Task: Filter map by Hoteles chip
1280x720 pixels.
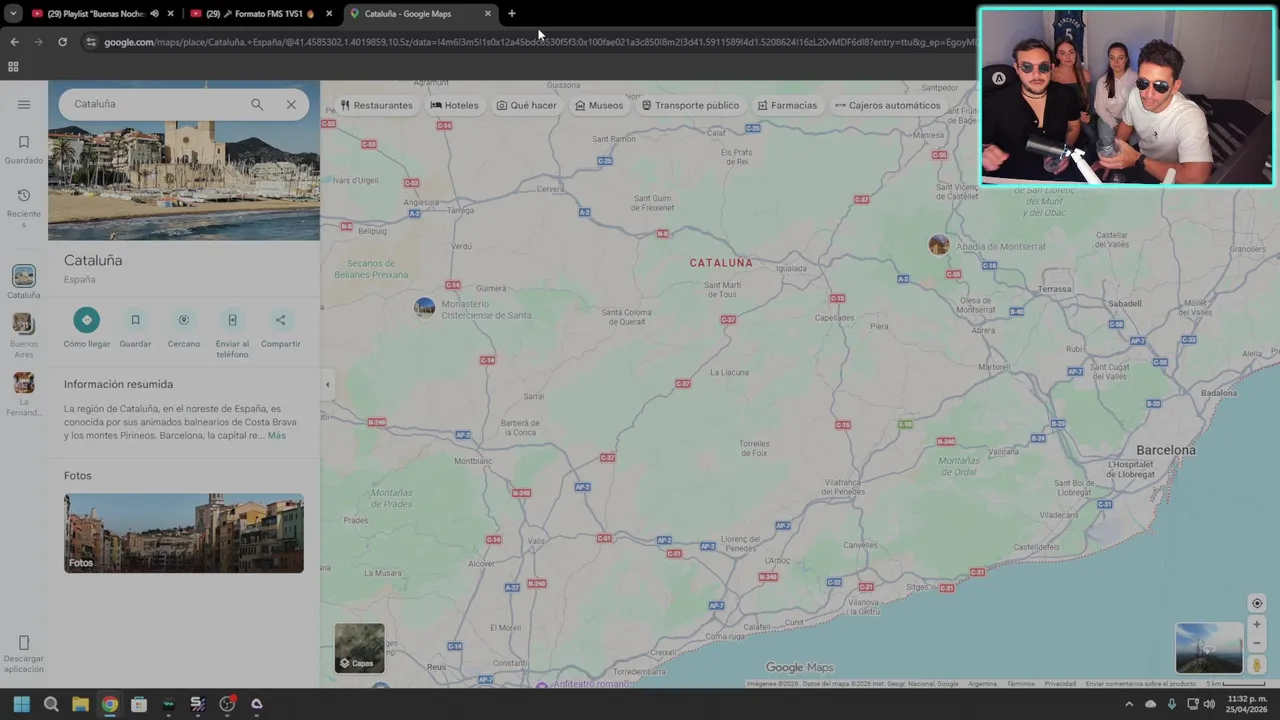Action: (454, 105)
